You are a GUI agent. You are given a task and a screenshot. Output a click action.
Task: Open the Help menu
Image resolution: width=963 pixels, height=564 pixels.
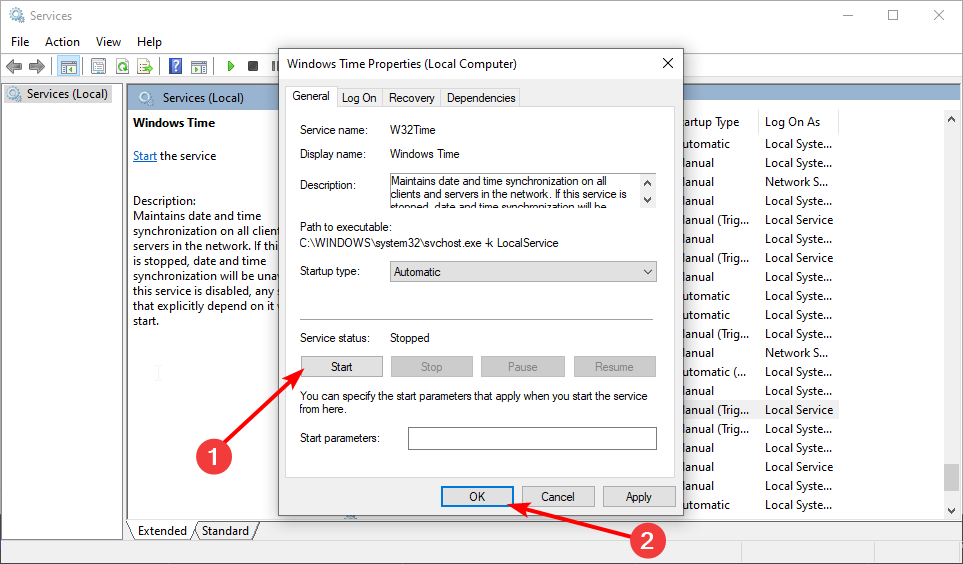click(x=149, y=42)
